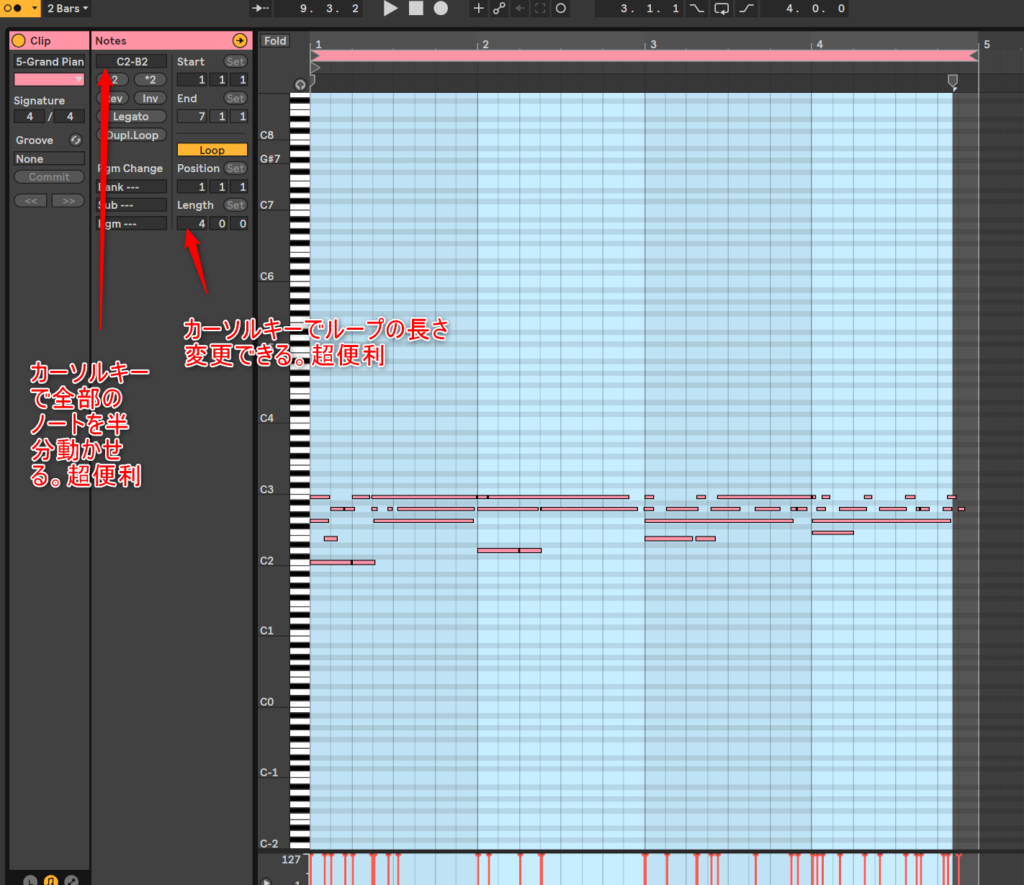Show the Notes box via music-note icon
The image size is (1024, 885).
[50, 880]
